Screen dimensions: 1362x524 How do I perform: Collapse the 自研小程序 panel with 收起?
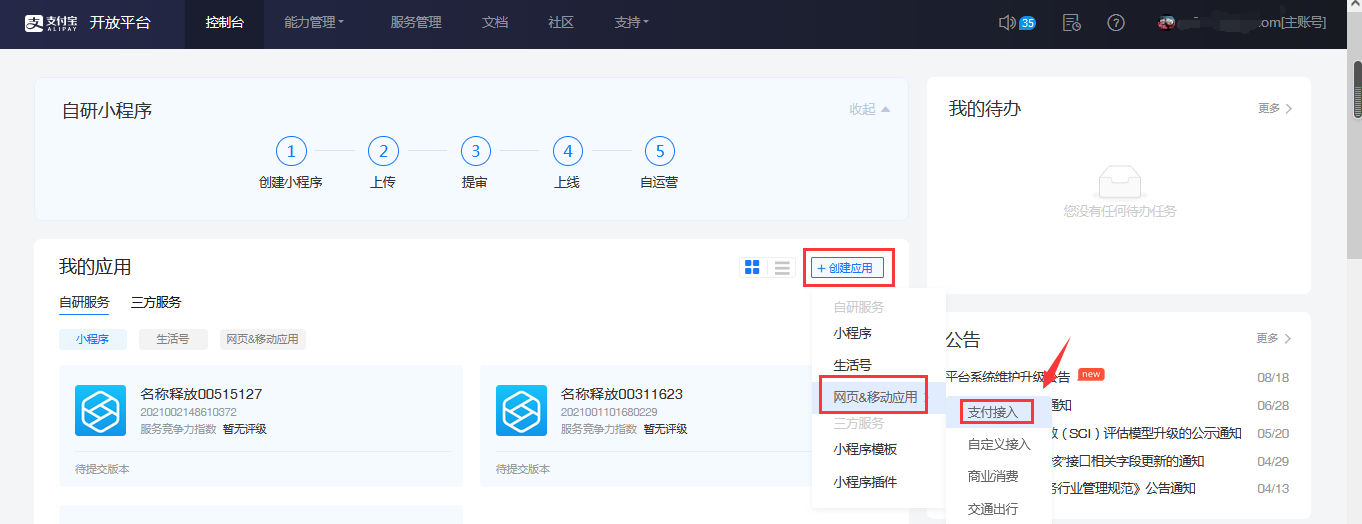coord(869,109)
